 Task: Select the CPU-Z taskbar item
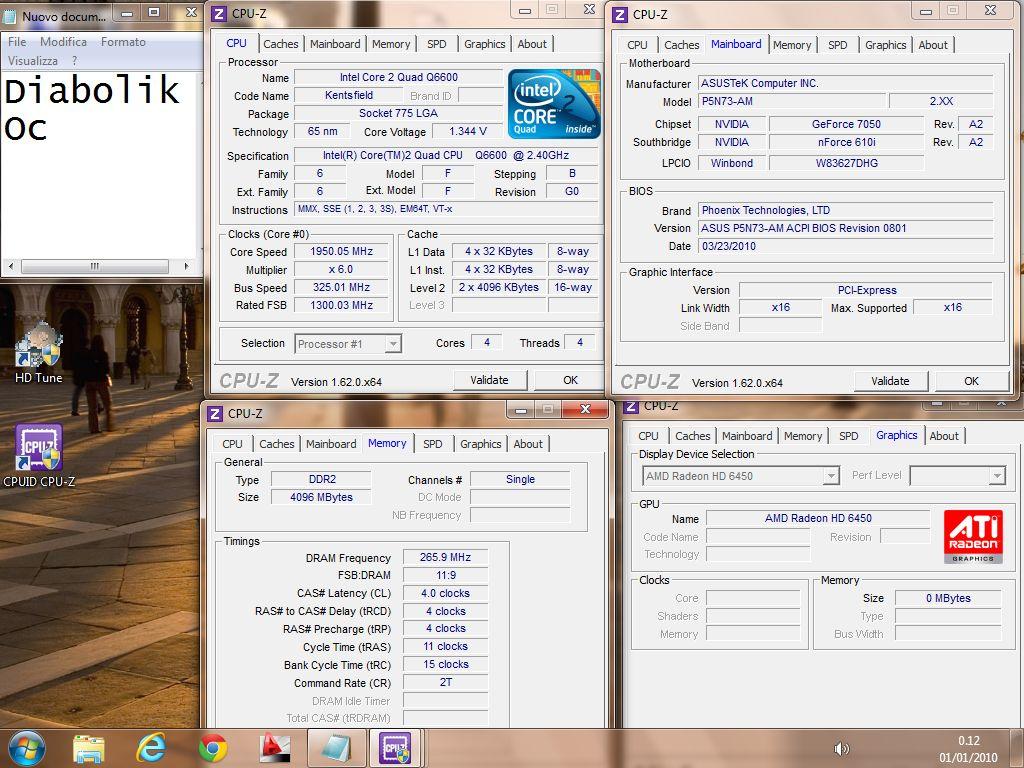pyautogui.click(x=395, y=748)
